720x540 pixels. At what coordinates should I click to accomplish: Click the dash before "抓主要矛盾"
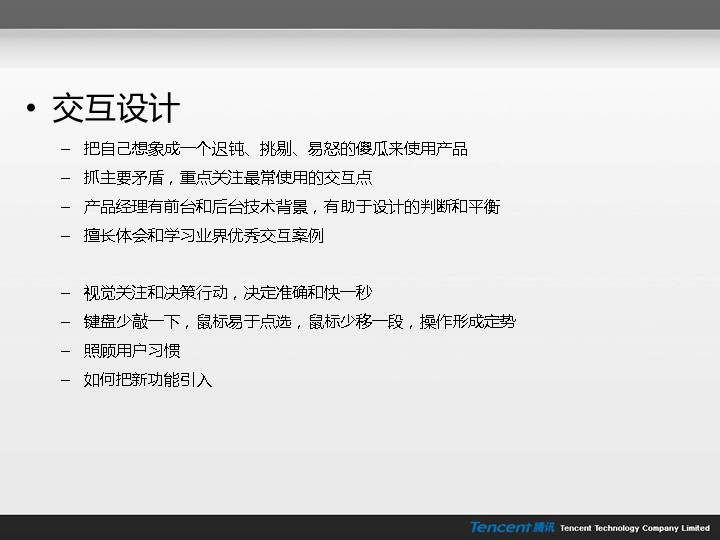(66, 178)
